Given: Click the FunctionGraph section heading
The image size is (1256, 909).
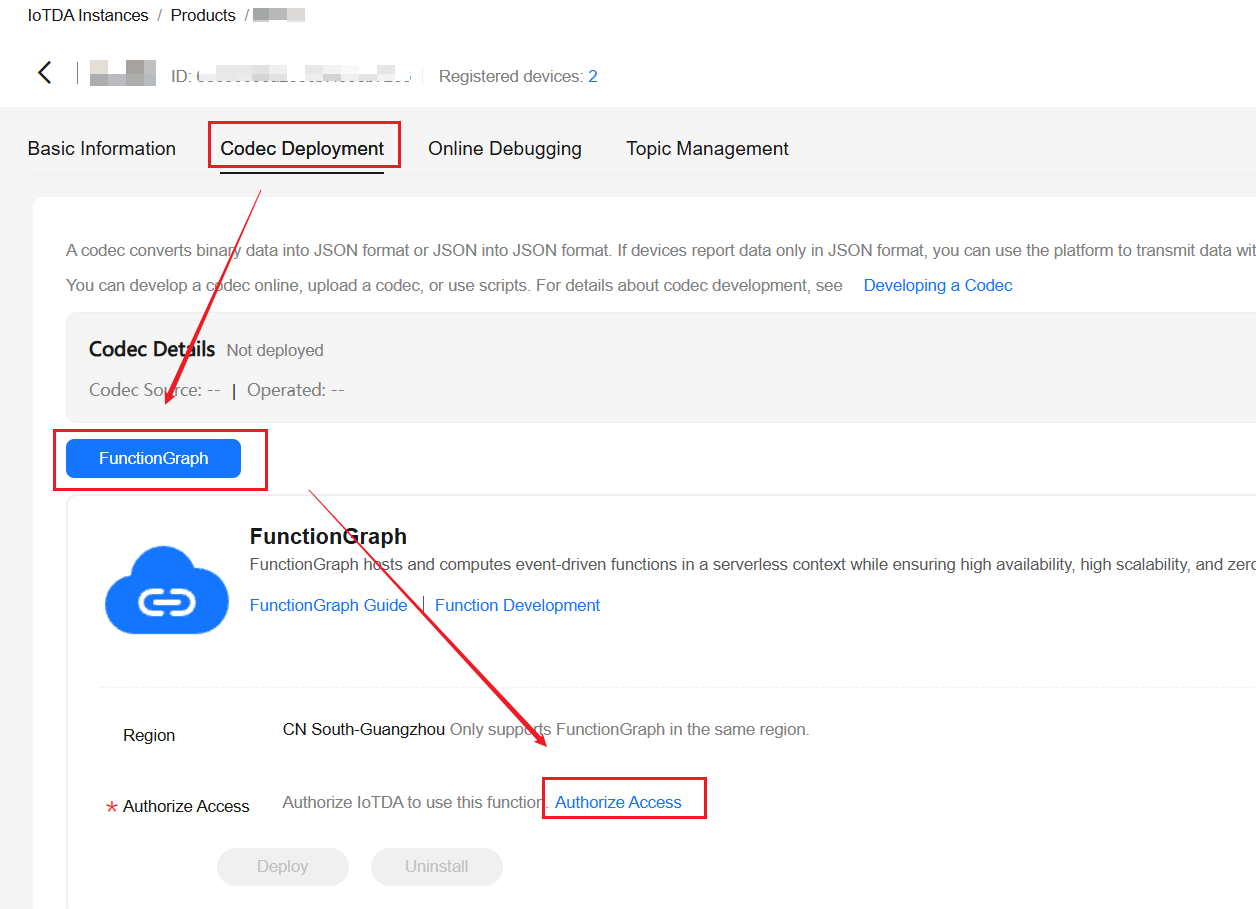Looking at the screenshot, I should (x=328, y=536).
